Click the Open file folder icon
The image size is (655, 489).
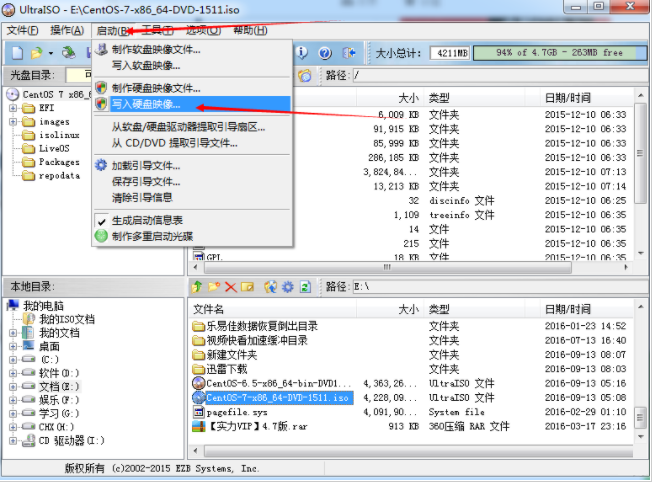(36, 53)
